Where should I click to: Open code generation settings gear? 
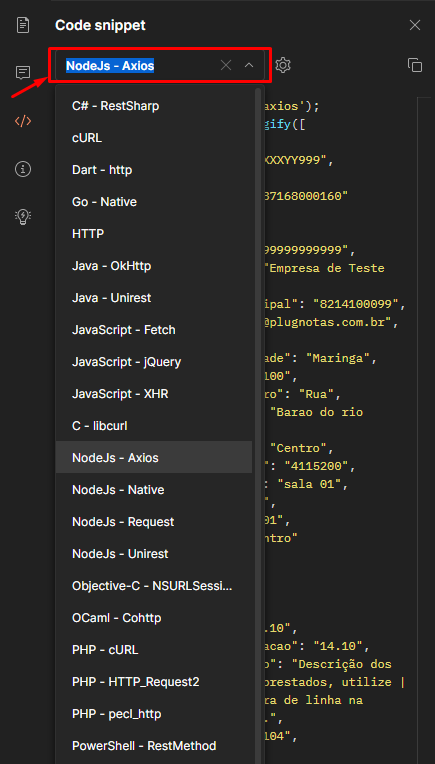[283, 65]
